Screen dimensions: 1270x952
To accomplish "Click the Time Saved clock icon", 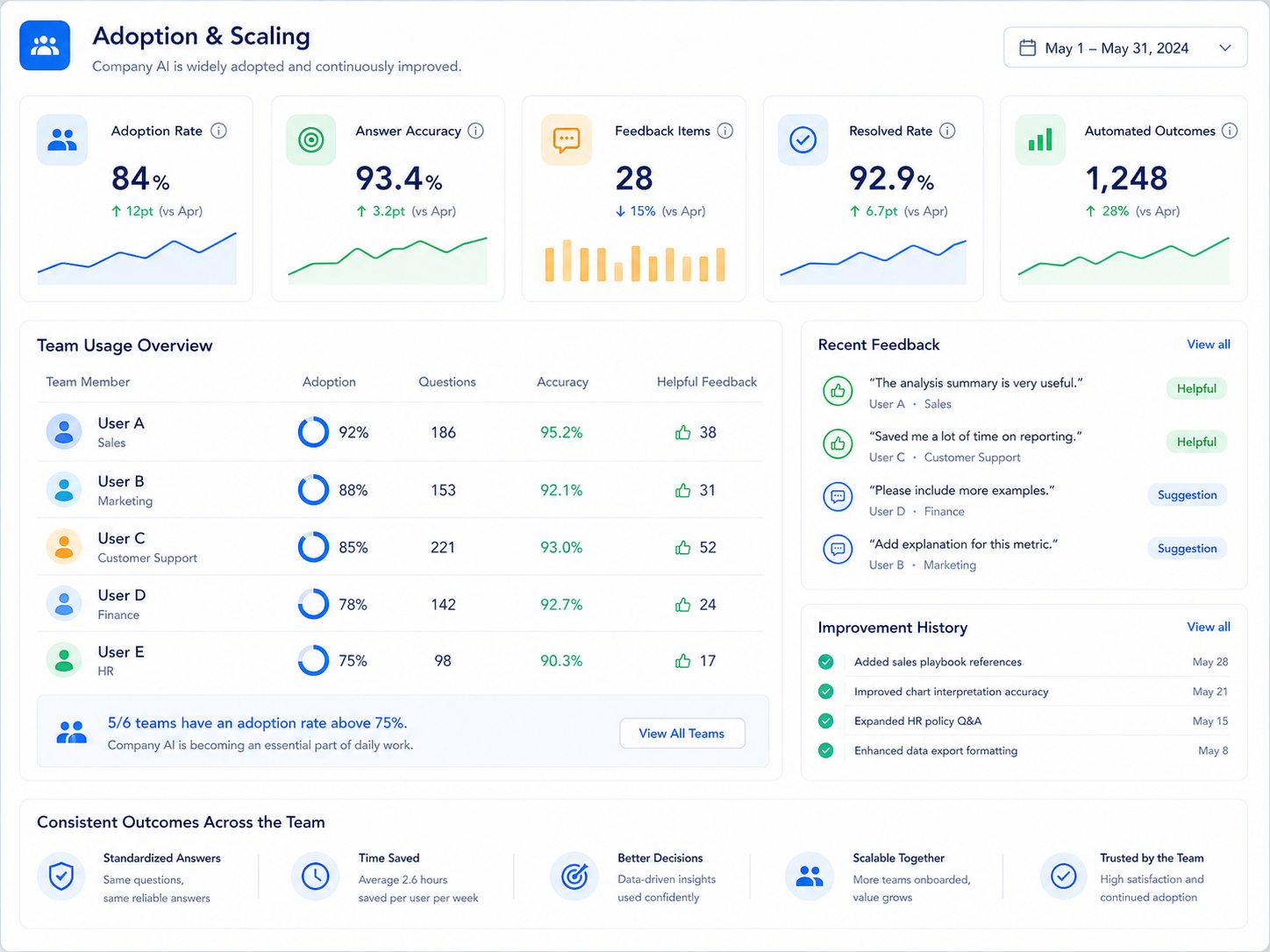I will click(x=315, y=876).
